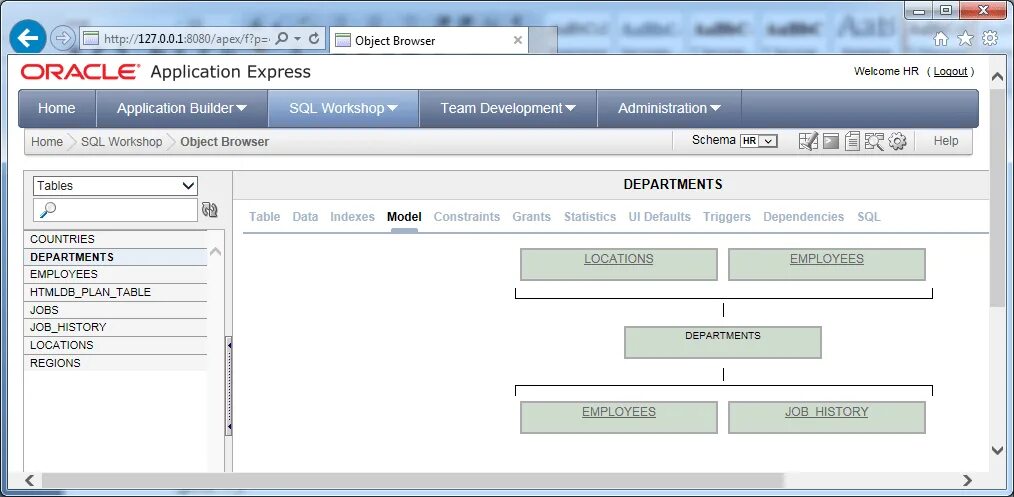Click the horizontal scrollbar left arrow
1014x497 pixels.
click(x=30, y=480)
